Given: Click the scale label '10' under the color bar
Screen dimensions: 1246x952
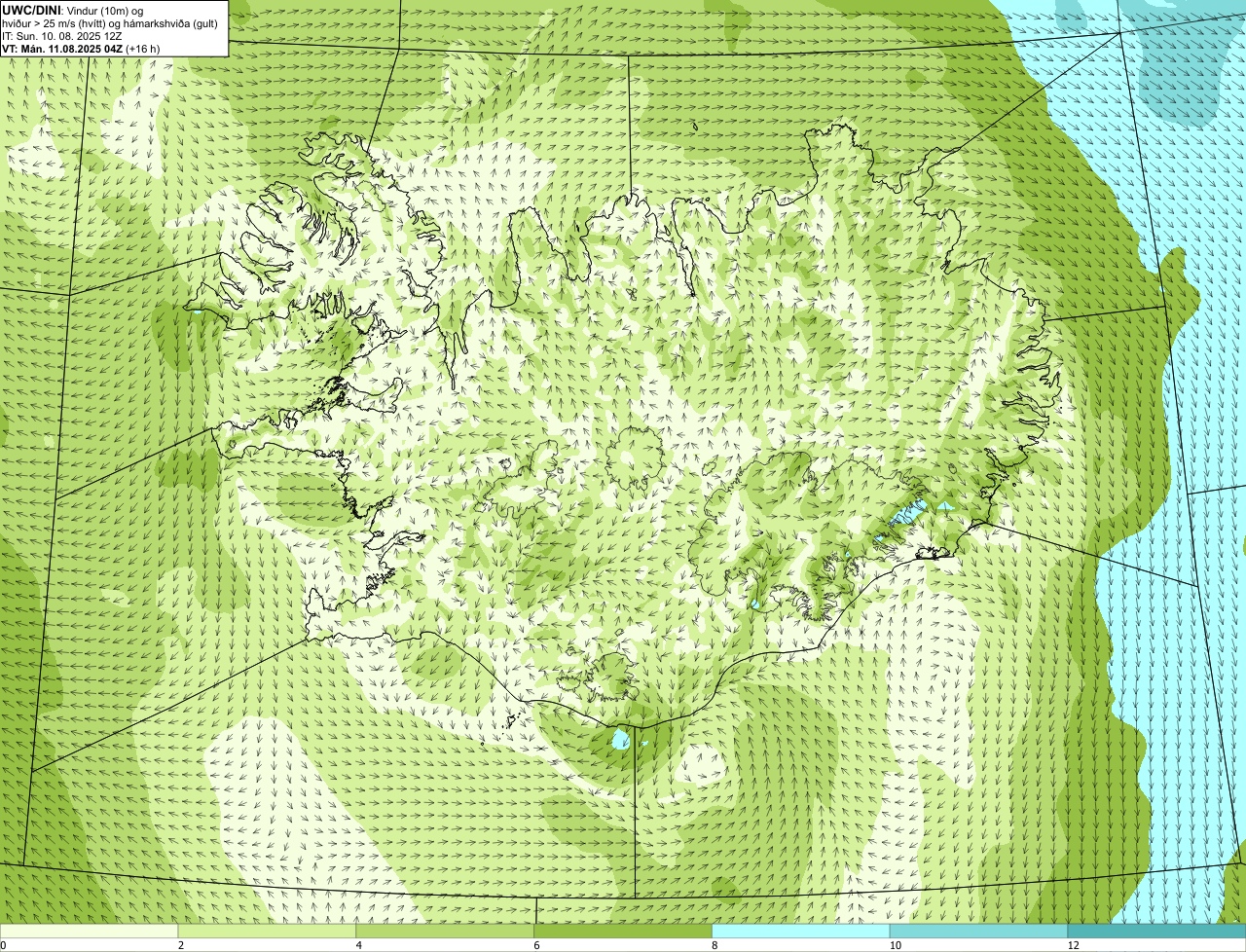Looking at the screenshot, I should (x=895, y=945).
